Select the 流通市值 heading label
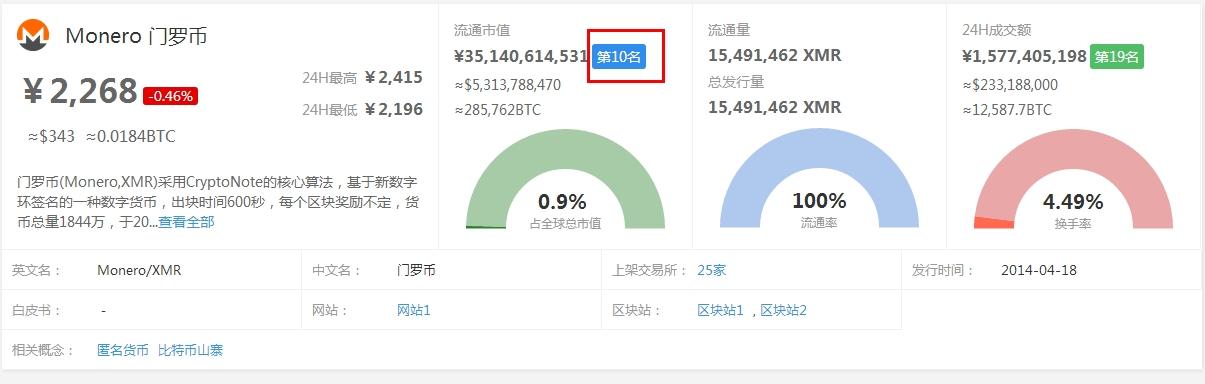 coord(482,30)
